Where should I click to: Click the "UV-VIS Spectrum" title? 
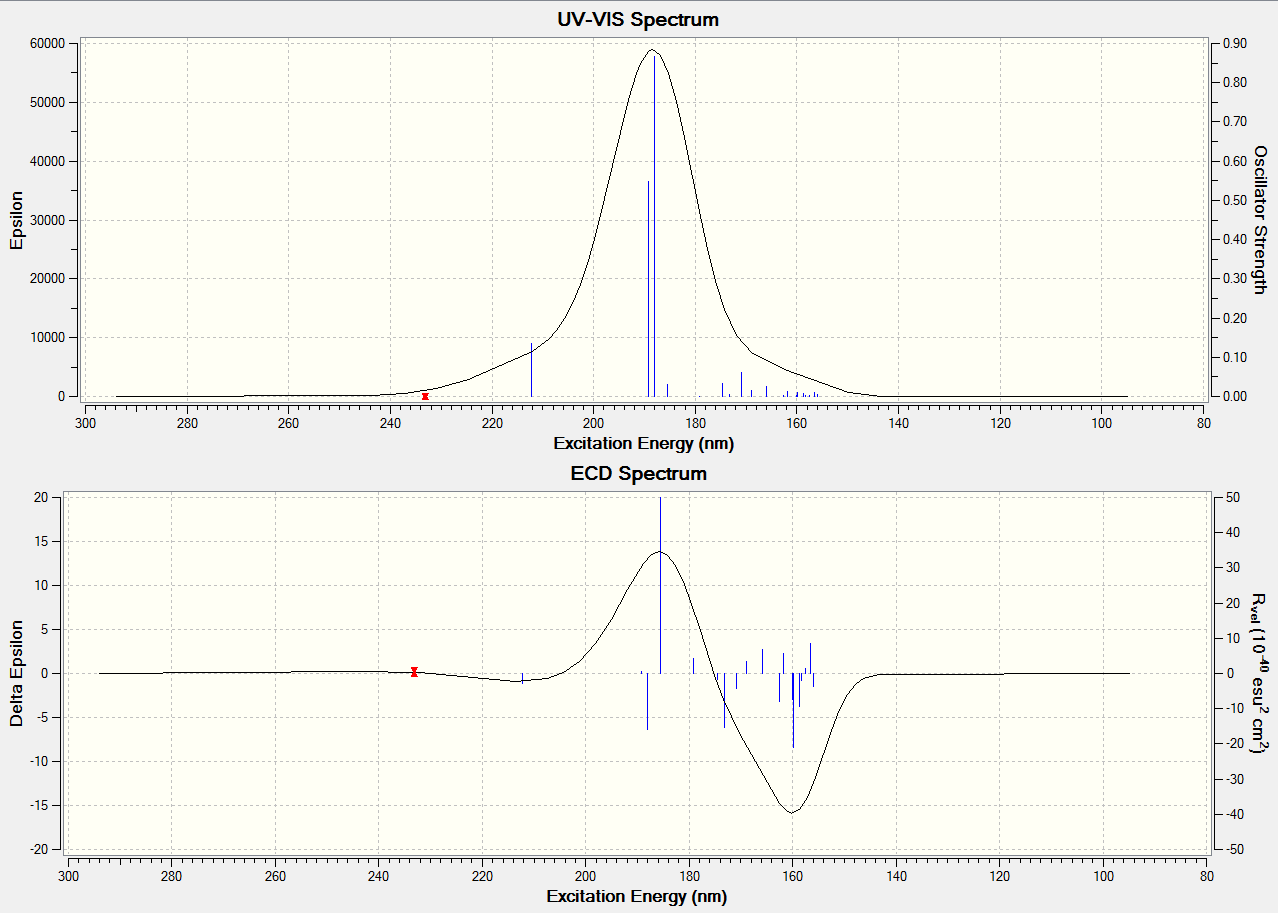[x=638, y=19]
